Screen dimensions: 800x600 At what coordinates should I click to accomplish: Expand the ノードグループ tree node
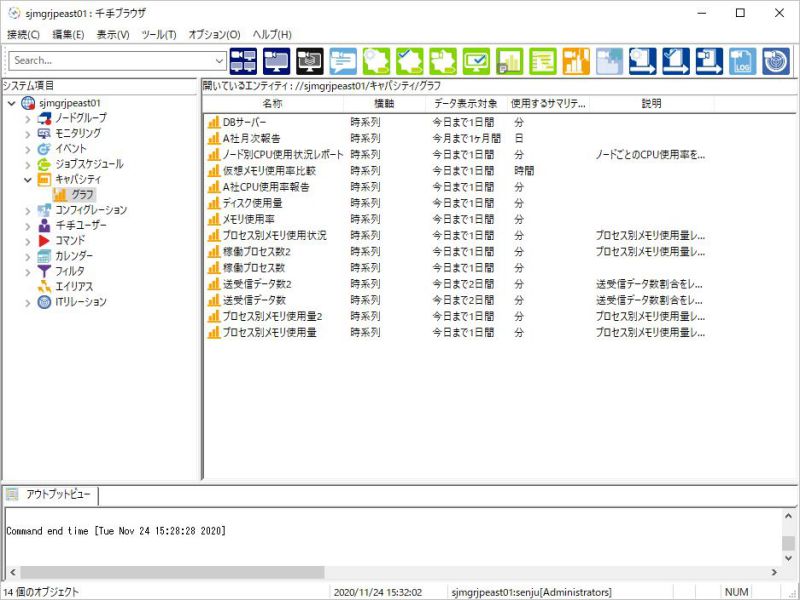click(28, 119)
